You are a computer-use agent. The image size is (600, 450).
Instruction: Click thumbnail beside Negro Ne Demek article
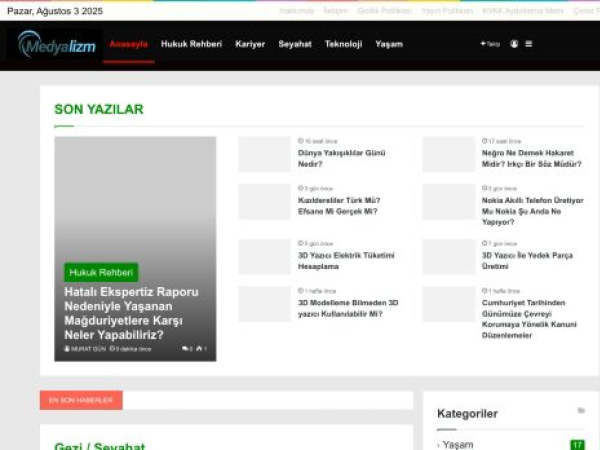point(448,155)
